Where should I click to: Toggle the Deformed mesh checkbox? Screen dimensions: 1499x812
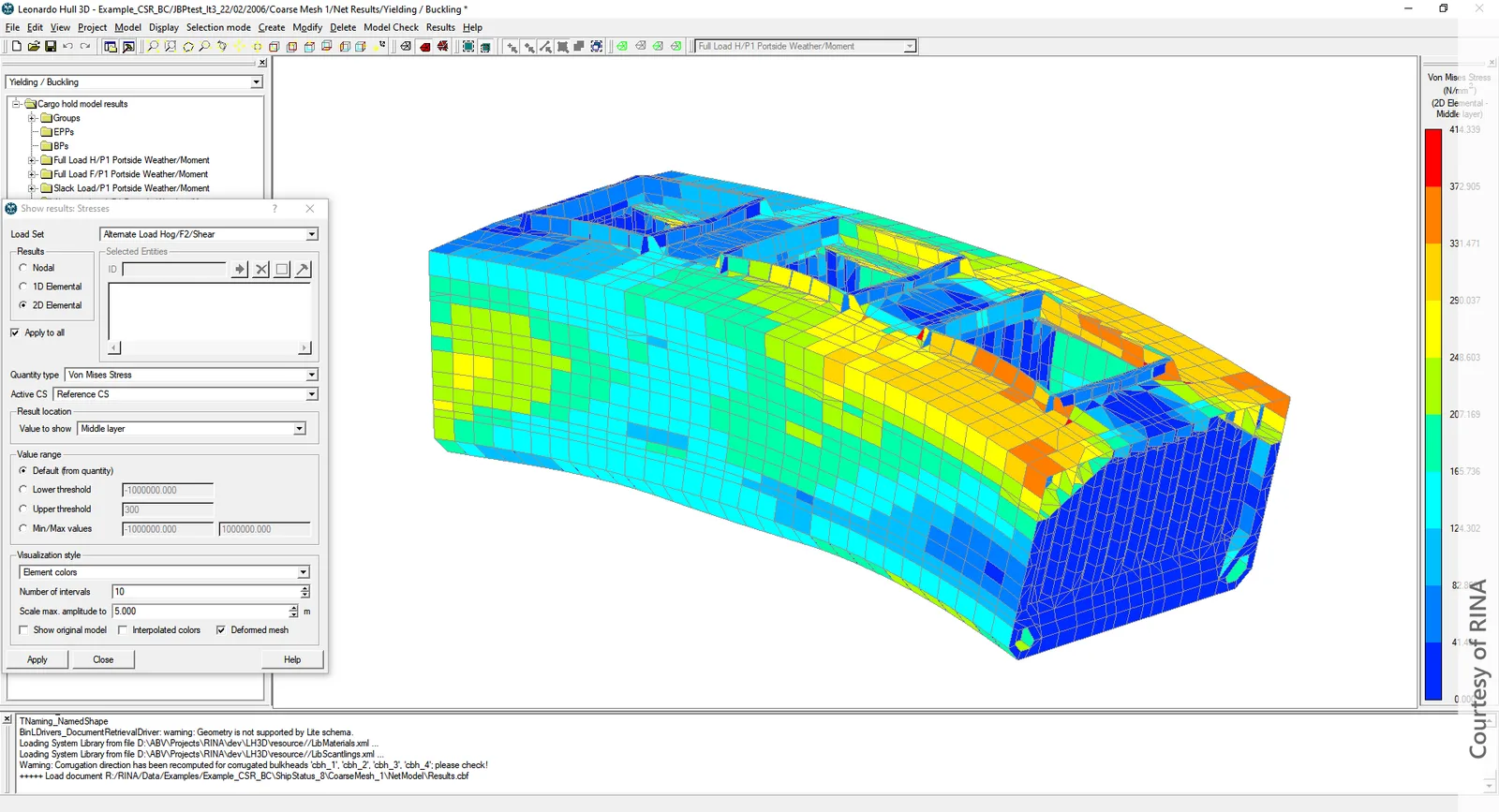[x=221, y=630]
